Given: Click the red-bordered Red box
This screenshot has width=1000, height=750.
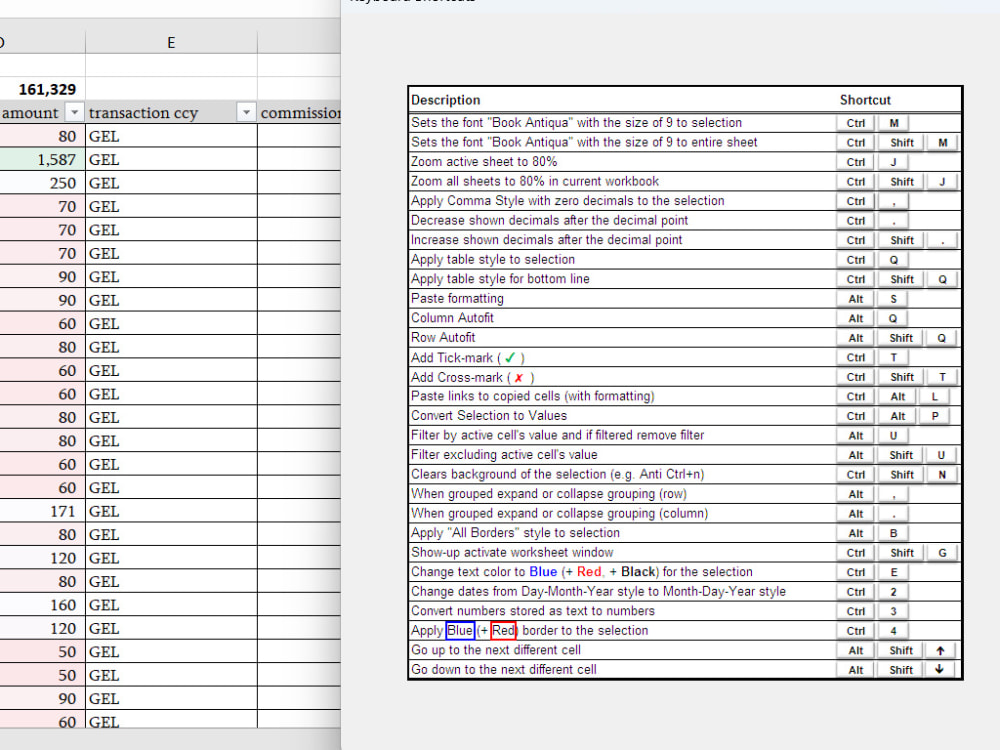Looking at the screenshot, I should (x=503, y=631).
